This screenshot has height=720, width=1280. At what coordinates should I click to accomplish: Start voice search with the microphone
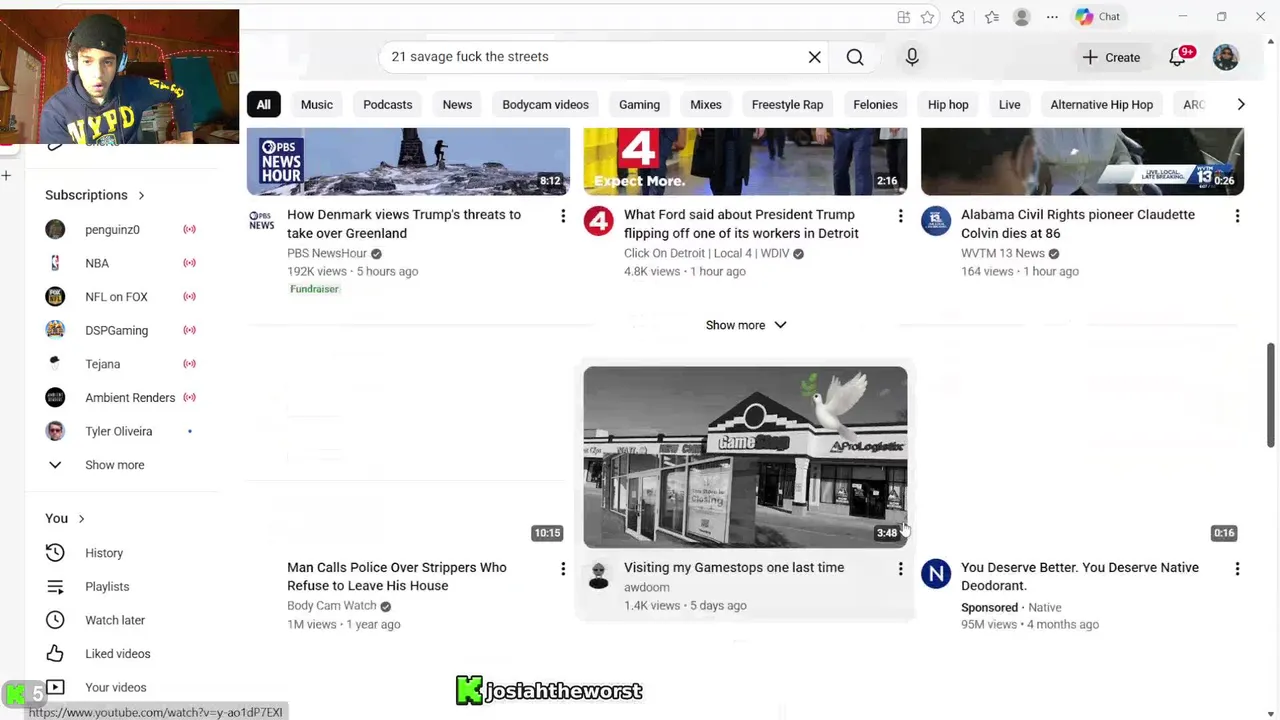tap(912, 57)
